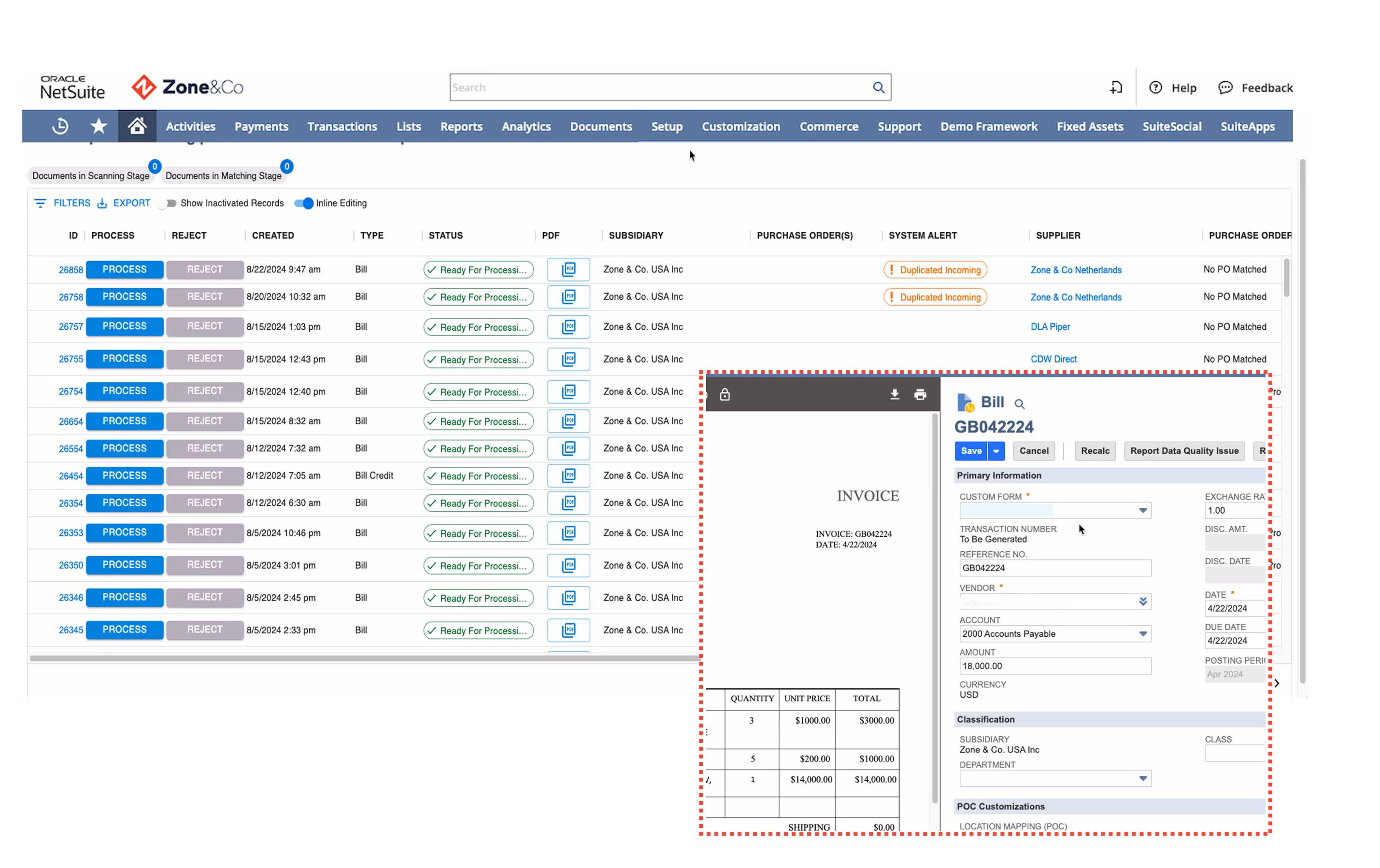This screenshot has width=1380, height=868.
Task: Enable Show Inactivated Records
Action: click(x=167, y=203)
